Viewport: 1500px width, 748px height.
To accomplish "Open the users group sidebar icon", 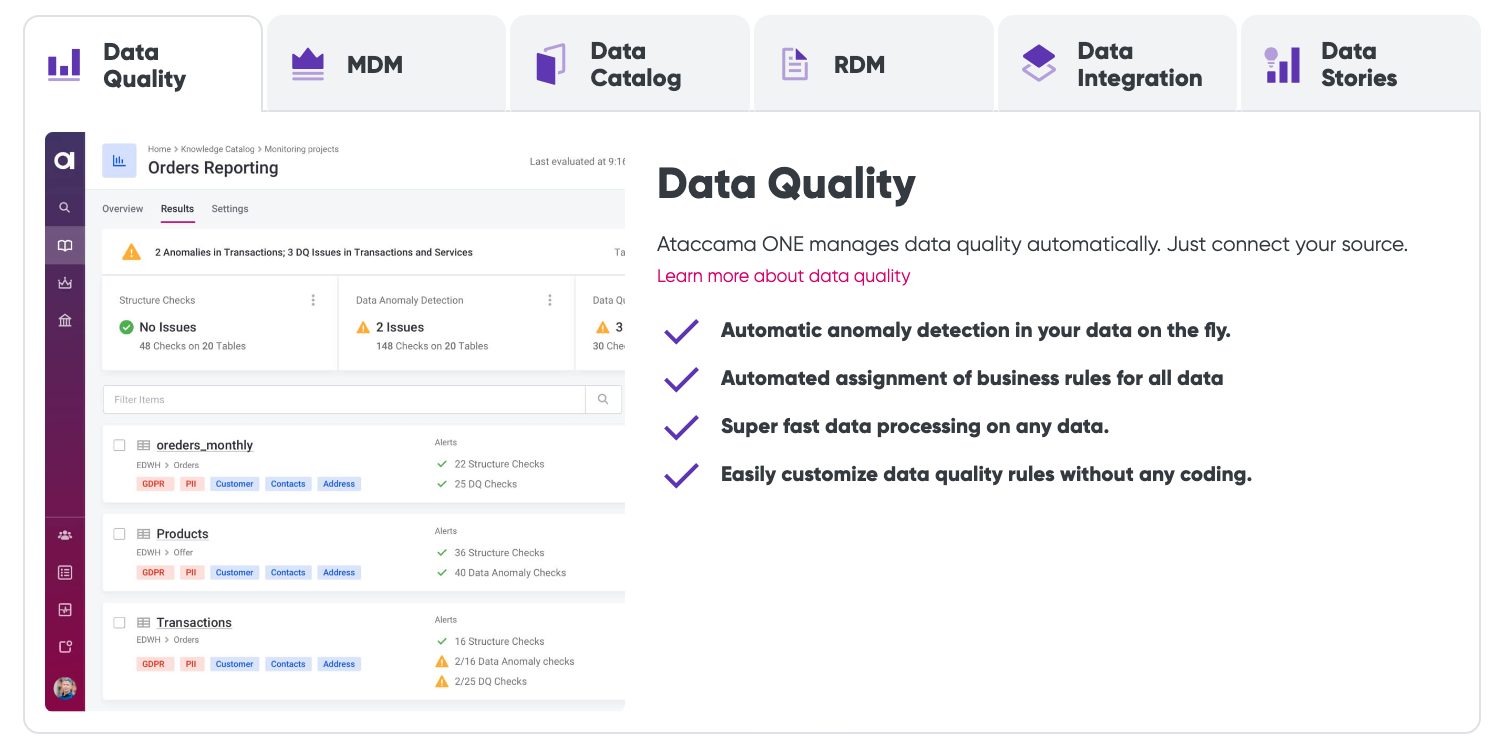I will pyautogui.click(x=65, y=535).
